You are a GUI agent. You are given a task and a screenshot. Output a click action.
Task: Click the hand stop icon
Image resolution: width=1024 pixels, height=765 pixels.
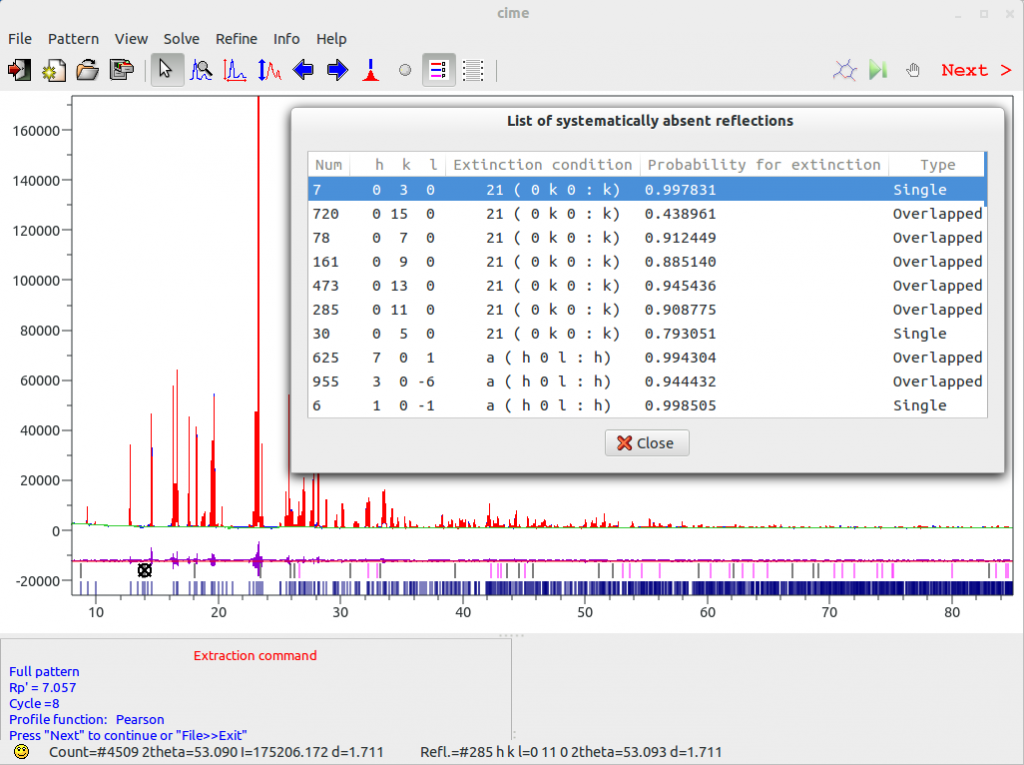tap(912, 70)
